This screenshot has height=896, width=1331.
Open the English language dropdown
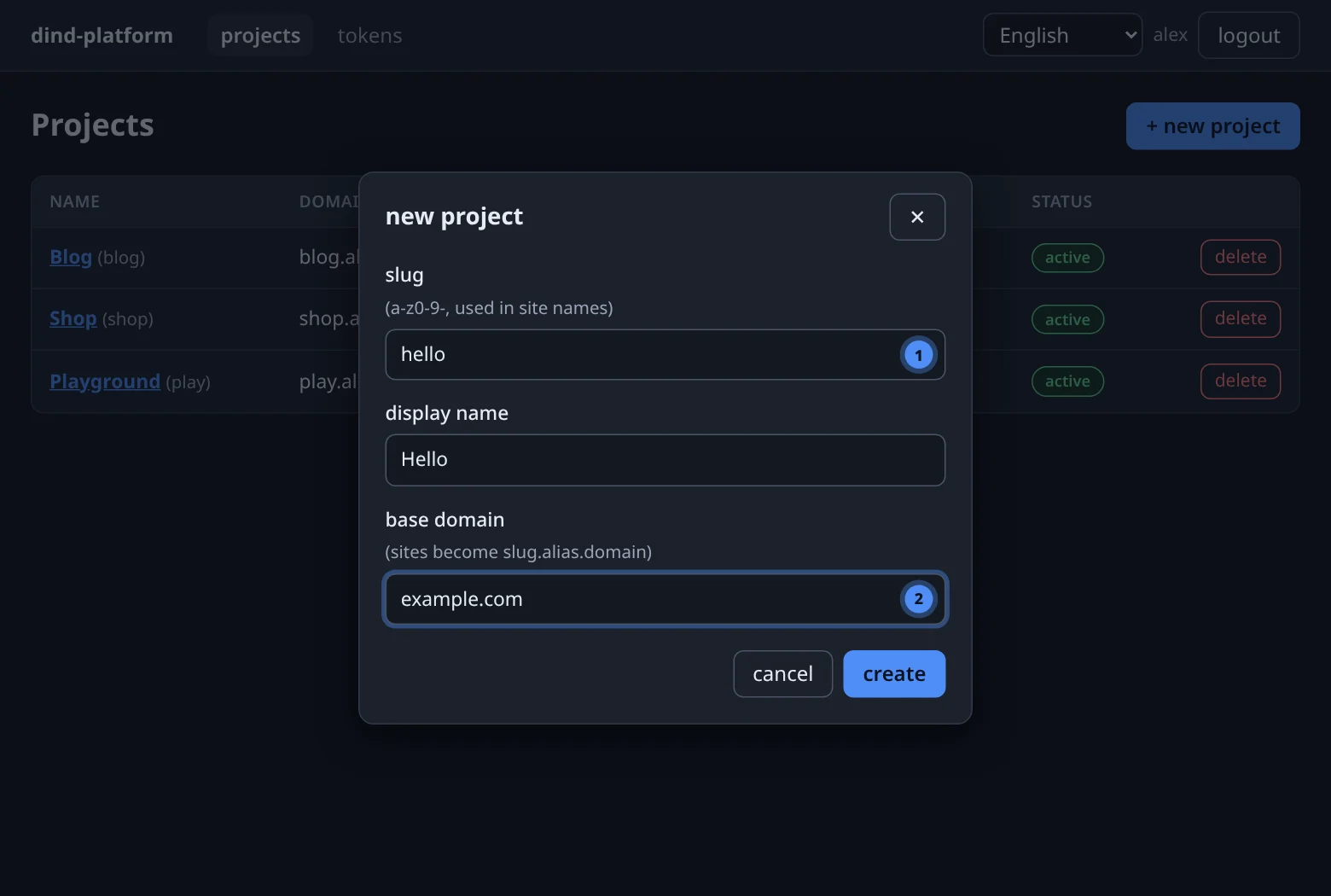pos(1062,35)
